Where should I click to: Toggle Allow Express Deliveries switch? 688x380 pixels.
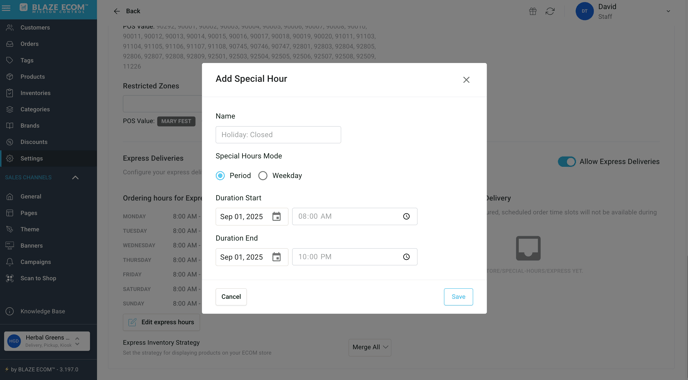click(x=566, y=161)
